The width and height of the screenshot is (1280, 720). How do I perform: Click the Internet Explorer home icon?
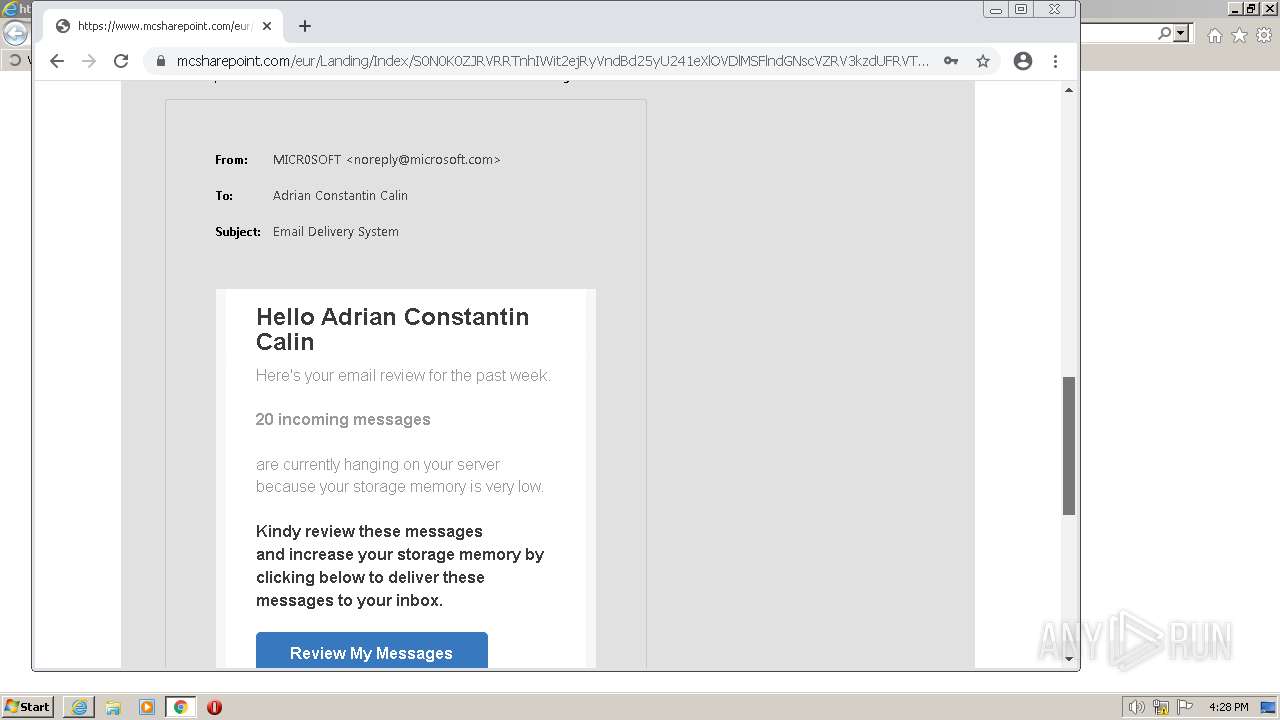click(1214, 35)
